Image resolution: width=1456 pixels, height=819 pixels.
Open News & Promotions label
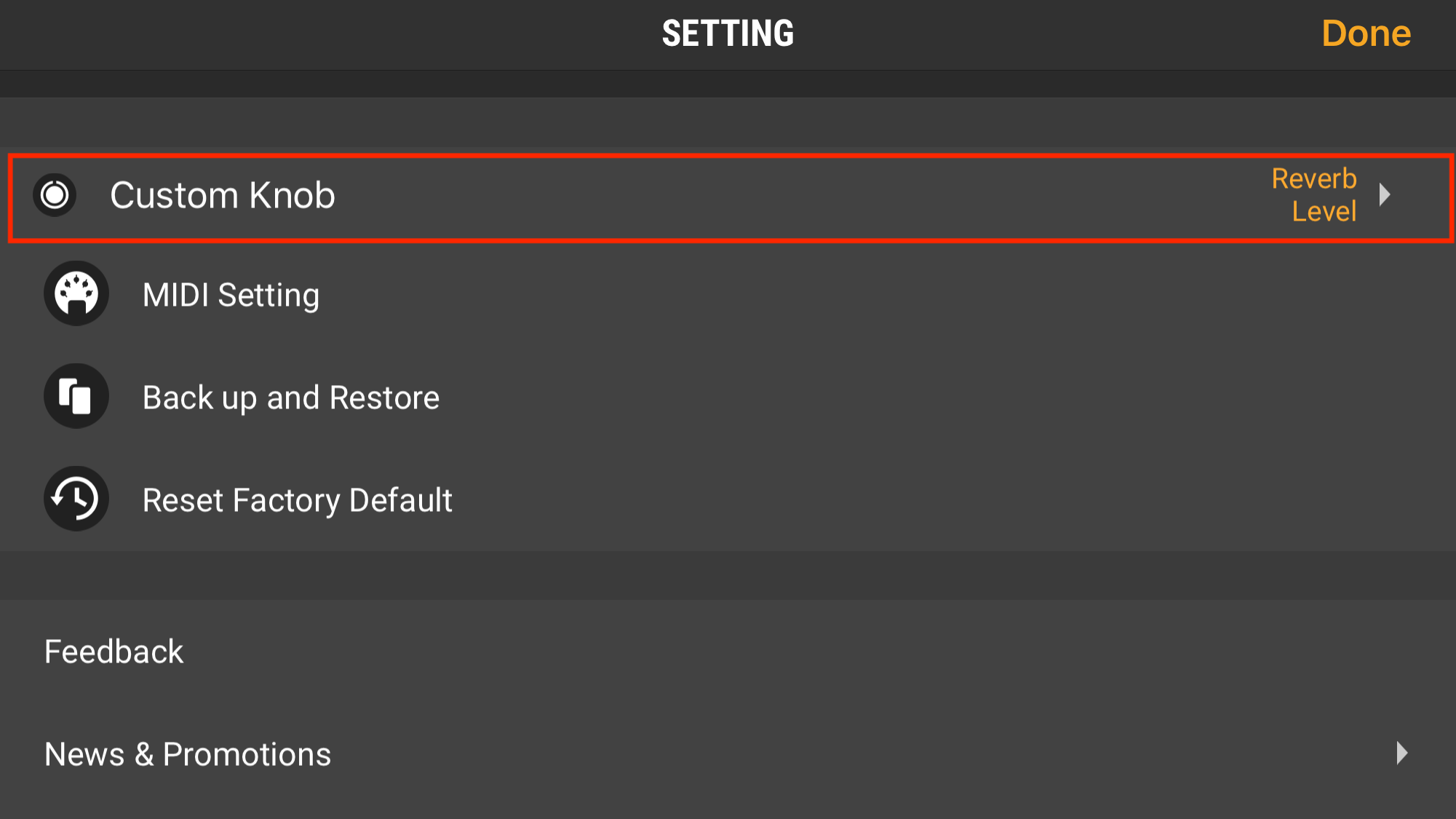click(188, 754)
